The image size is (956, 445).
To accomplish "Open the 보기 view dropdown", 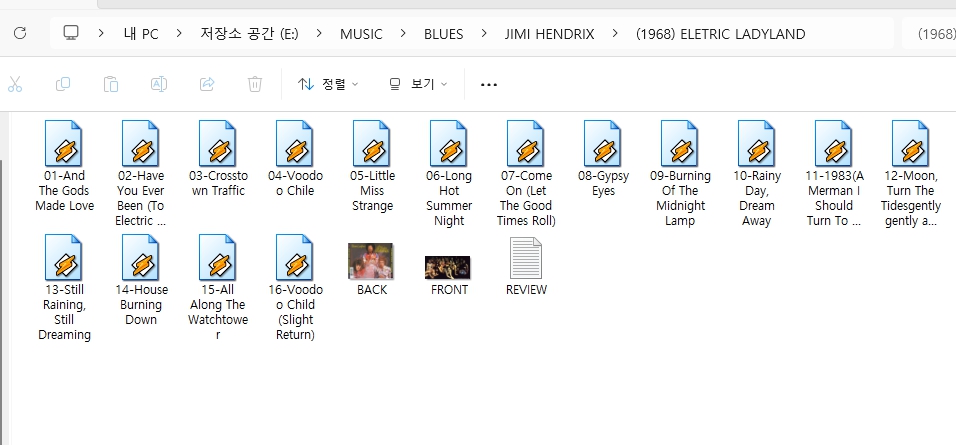I will pos(418,84).
